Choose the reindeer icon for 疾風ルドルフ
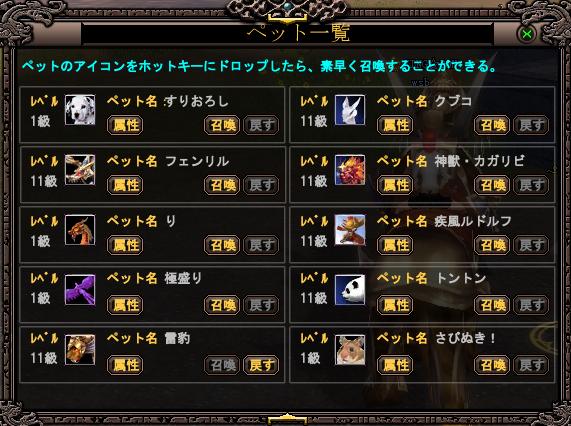Viewport: 571px width, 426px height. (350, 230)
